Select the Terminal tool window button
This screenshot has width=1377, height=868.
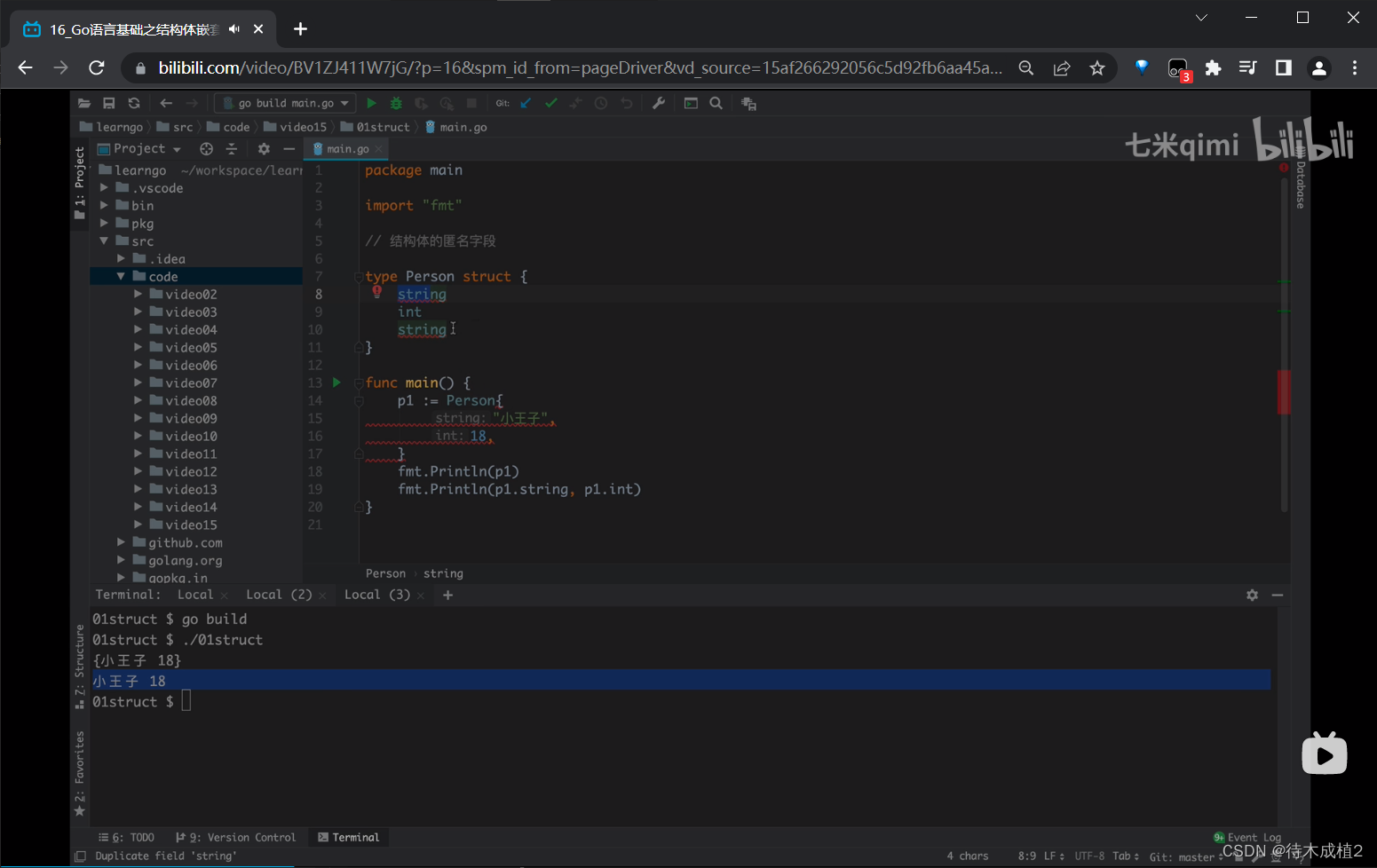point(349,838)
